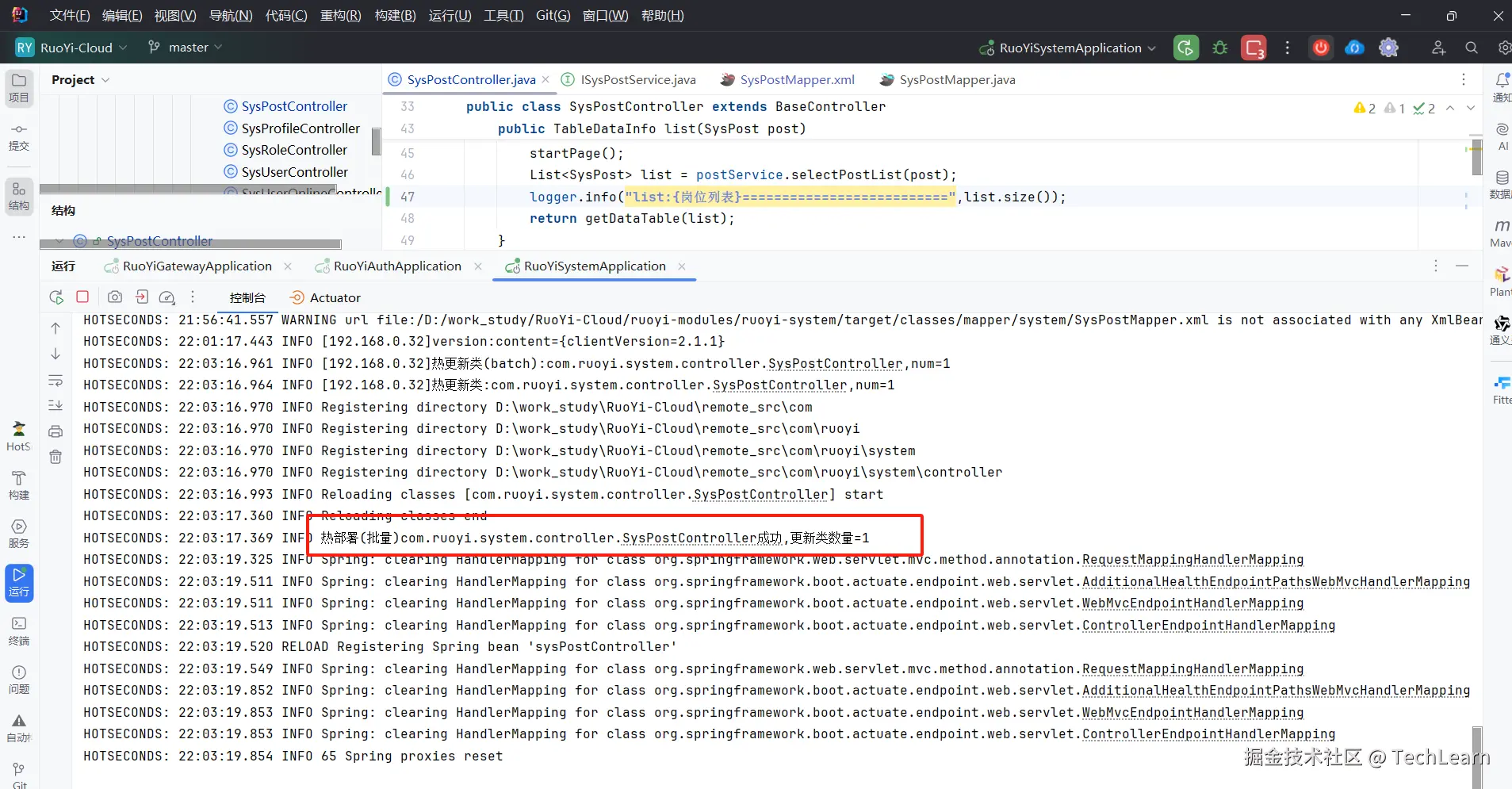Go to previous highlighted error arrow
Viewport: 1512px width, 789px height.
[1450, 108]
